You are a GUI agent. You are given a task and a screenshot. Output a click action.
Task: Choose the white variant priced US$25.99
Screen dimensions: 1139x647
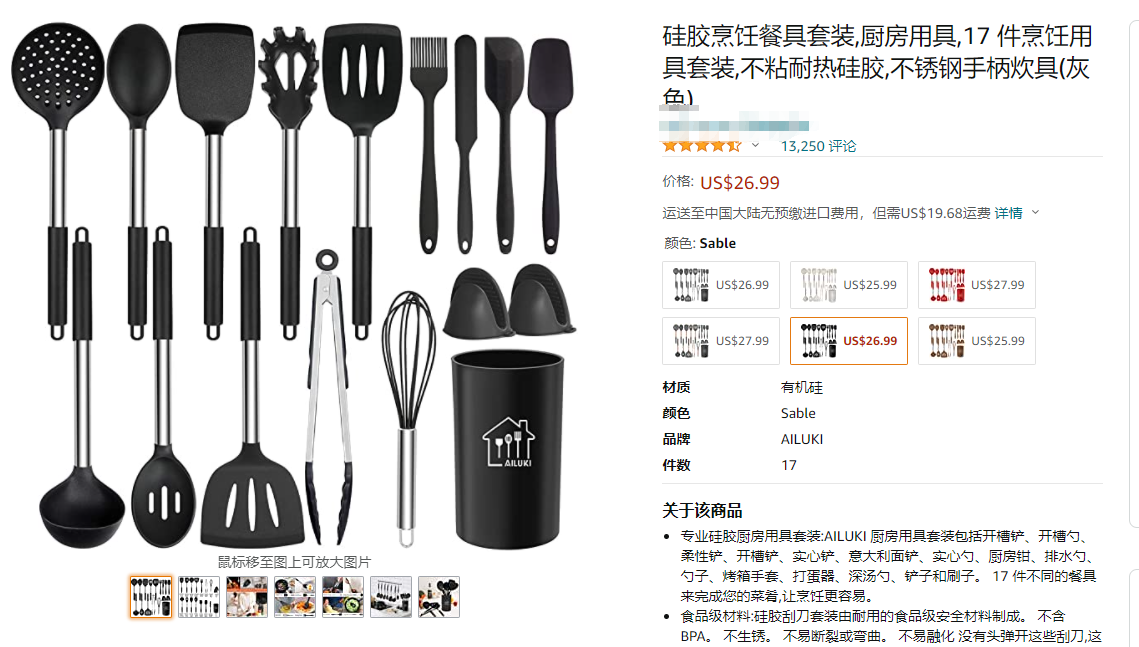(x=848, y=285)
